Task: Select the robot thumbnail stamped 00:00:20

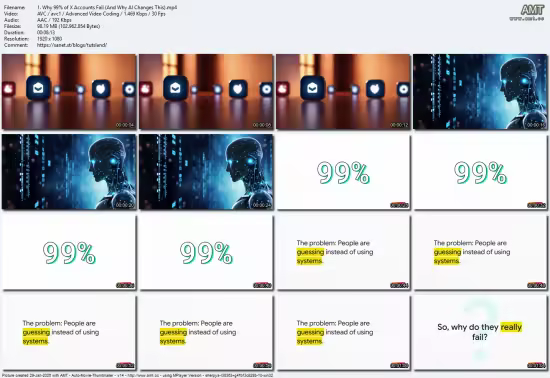Action: (x=69, y=172)
